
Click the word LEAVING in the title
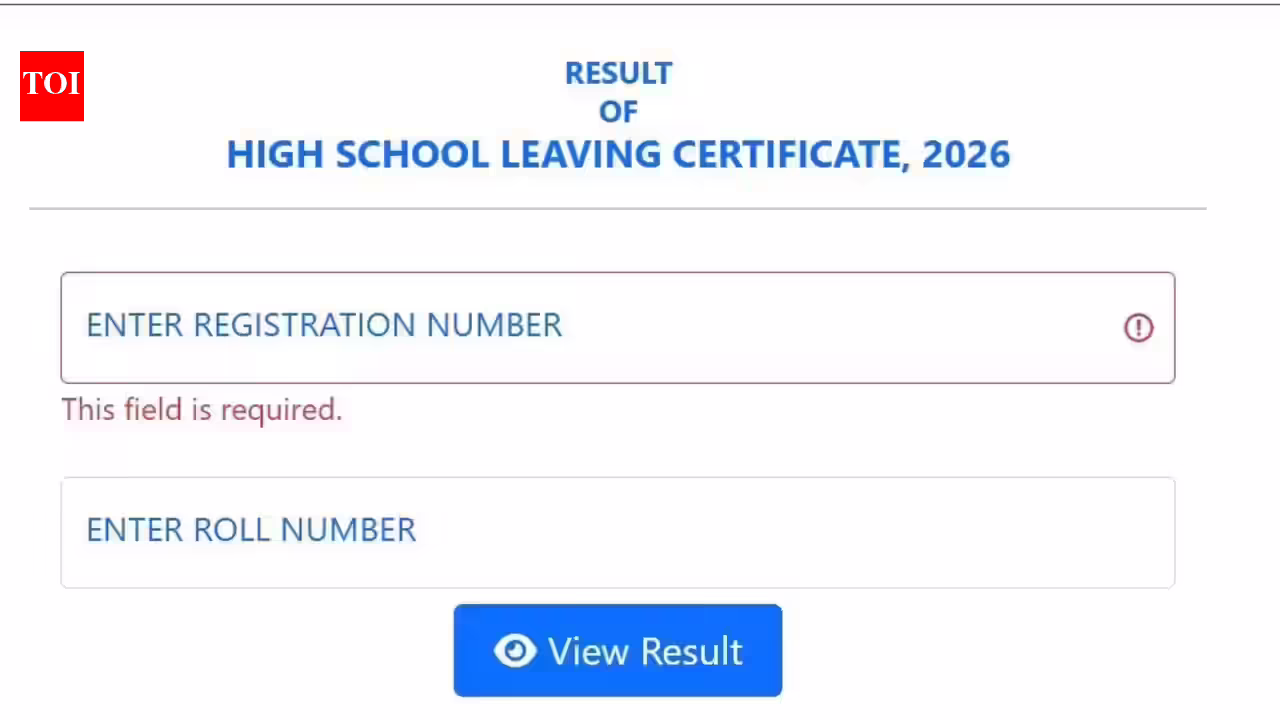[581, 155]
